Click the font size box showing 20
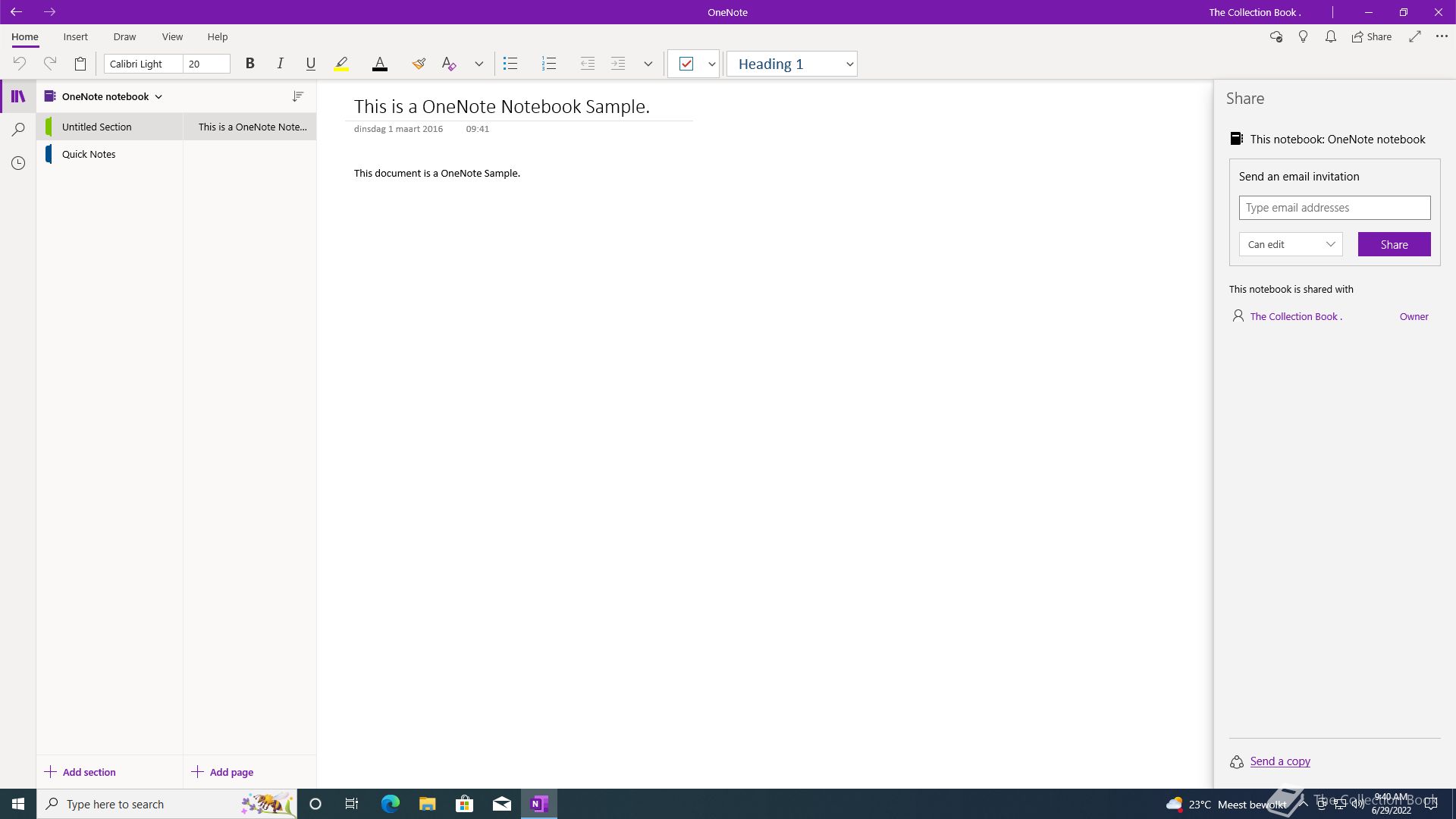Screen dimensions: 1456x819 tap(206, 64)
